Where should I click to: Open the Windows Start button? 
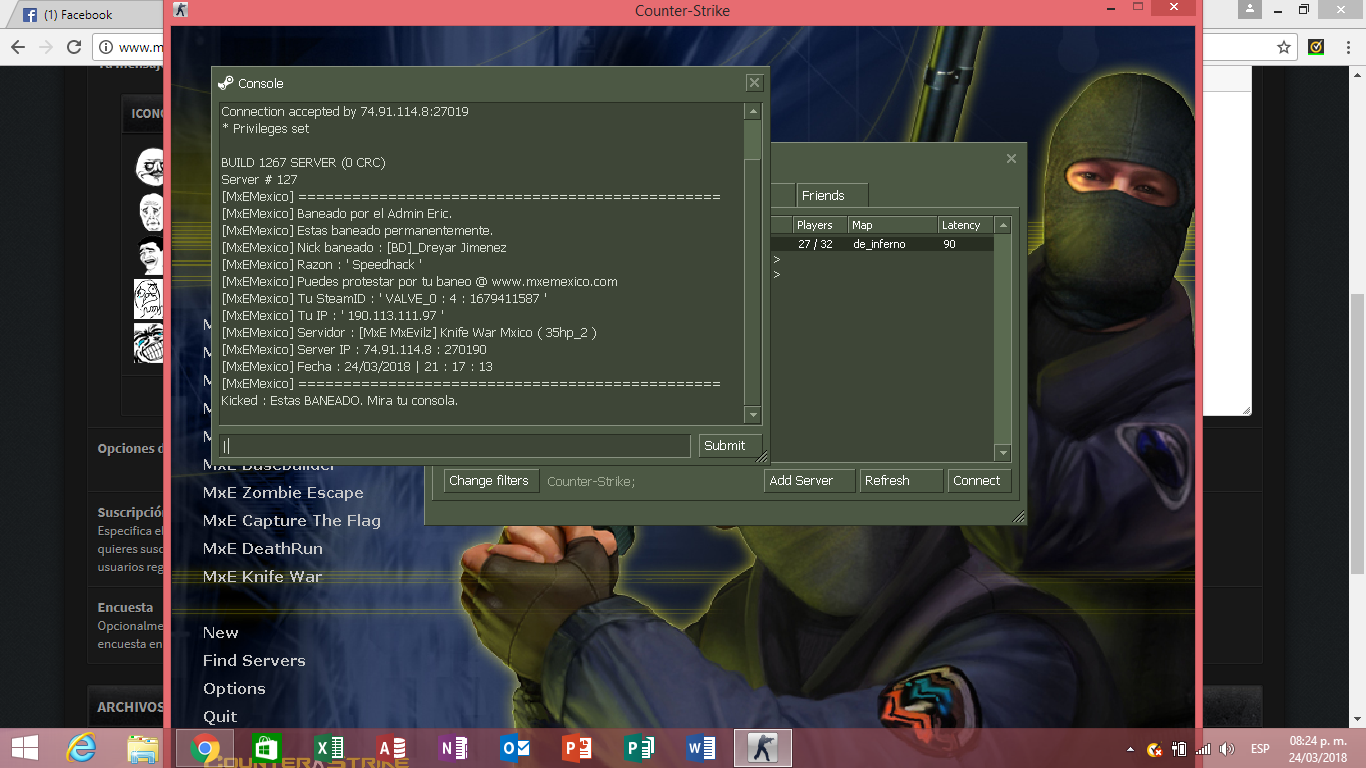coord(24,748)
